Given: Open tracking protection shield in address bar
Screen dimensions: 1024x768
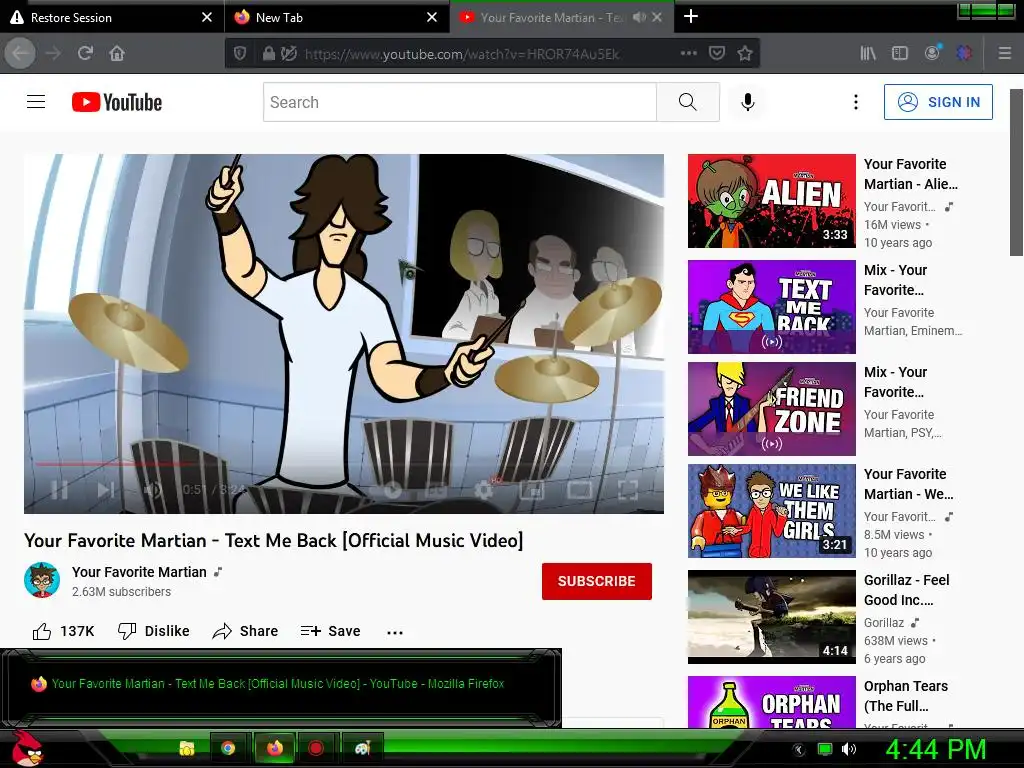Looking at the screenshot, I should coord(240,53).
